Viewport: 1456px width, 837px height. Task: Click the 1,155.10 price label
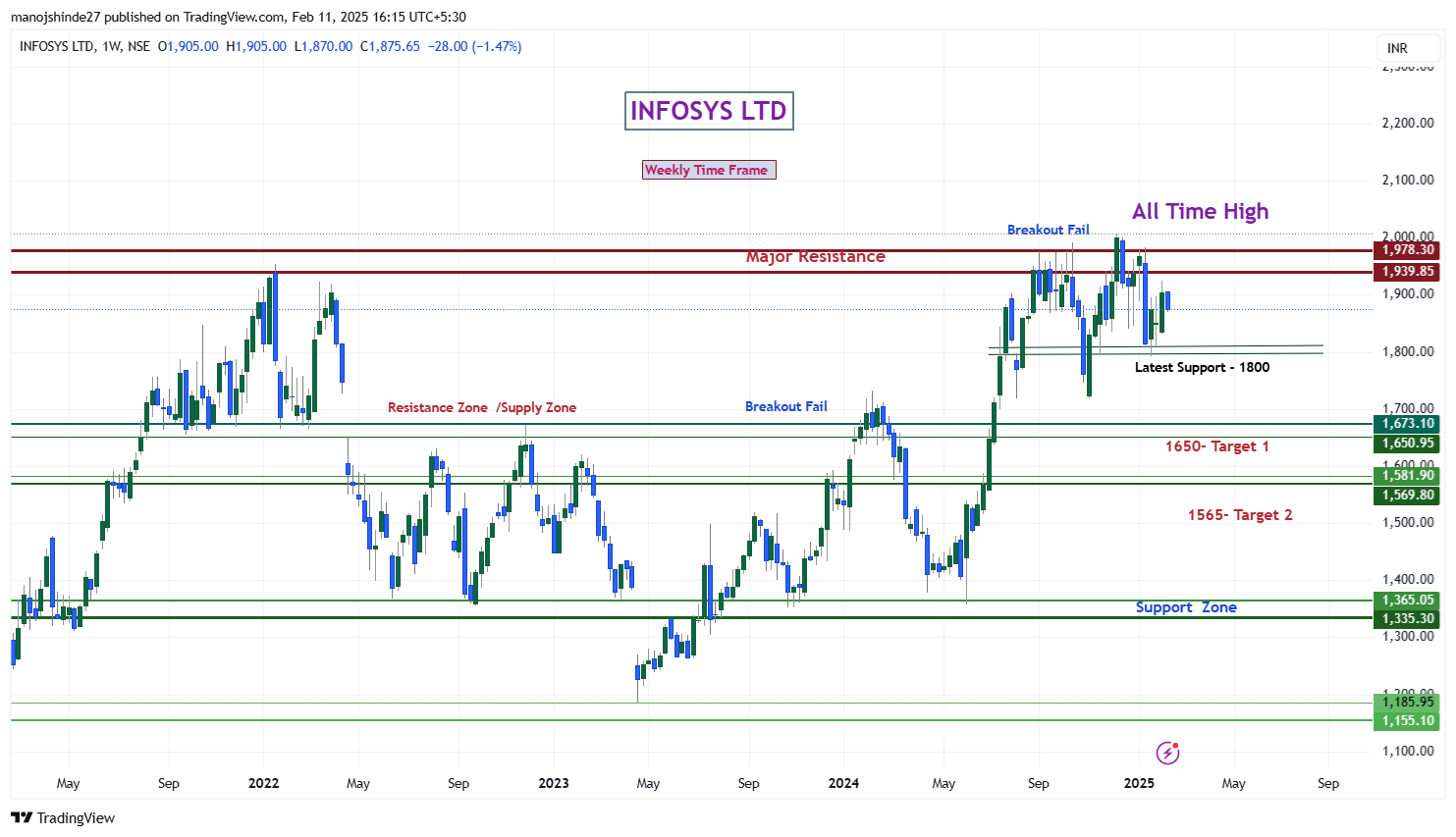1408,721
